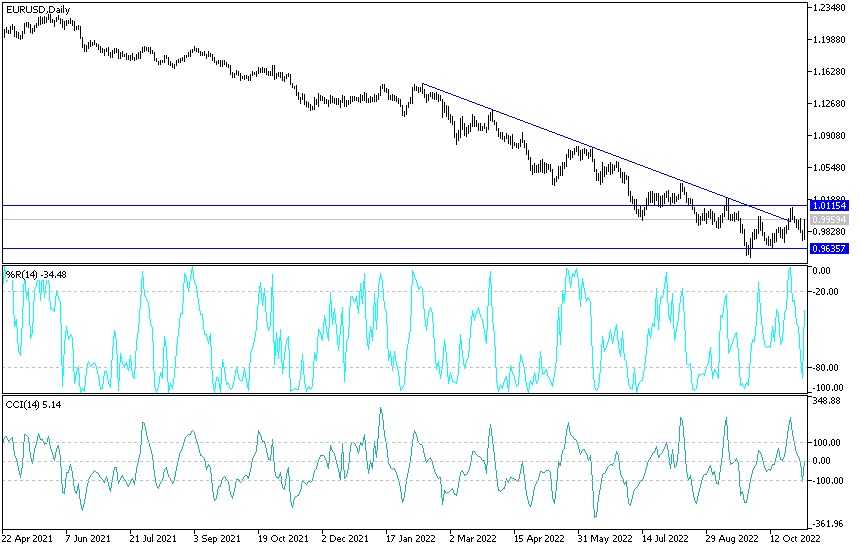The width and height of the screenshot is (860, 550).
Task: Click the 17 Jan 2022 date label
Action: point(411,538)
